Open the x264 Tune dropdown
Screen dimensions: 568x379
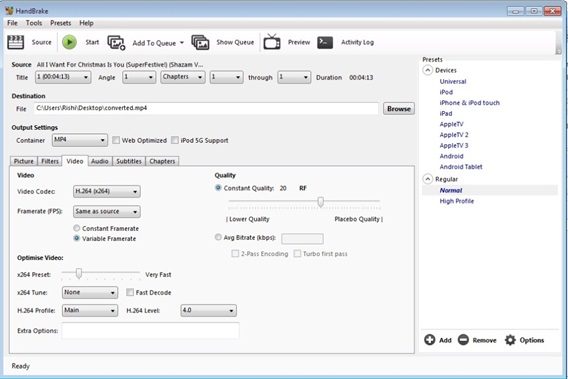point(90,292)
